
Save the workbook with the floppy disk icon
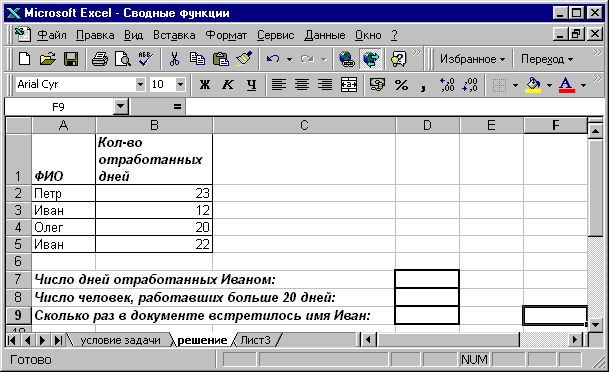coord(71,59)
